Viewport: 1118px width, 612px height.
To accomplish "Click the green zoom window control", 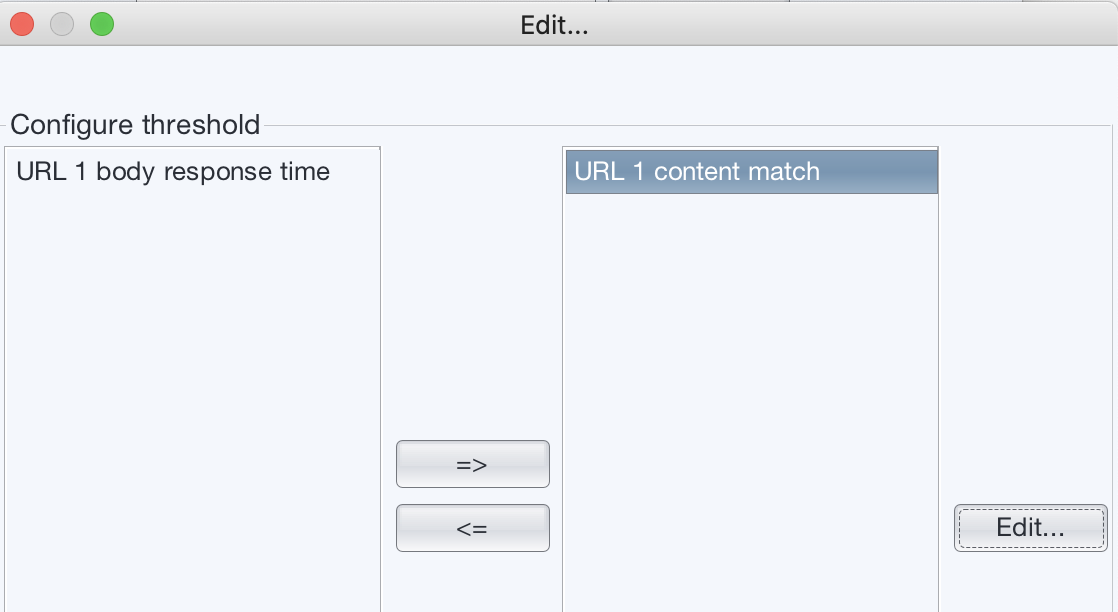I will (101, 24).
